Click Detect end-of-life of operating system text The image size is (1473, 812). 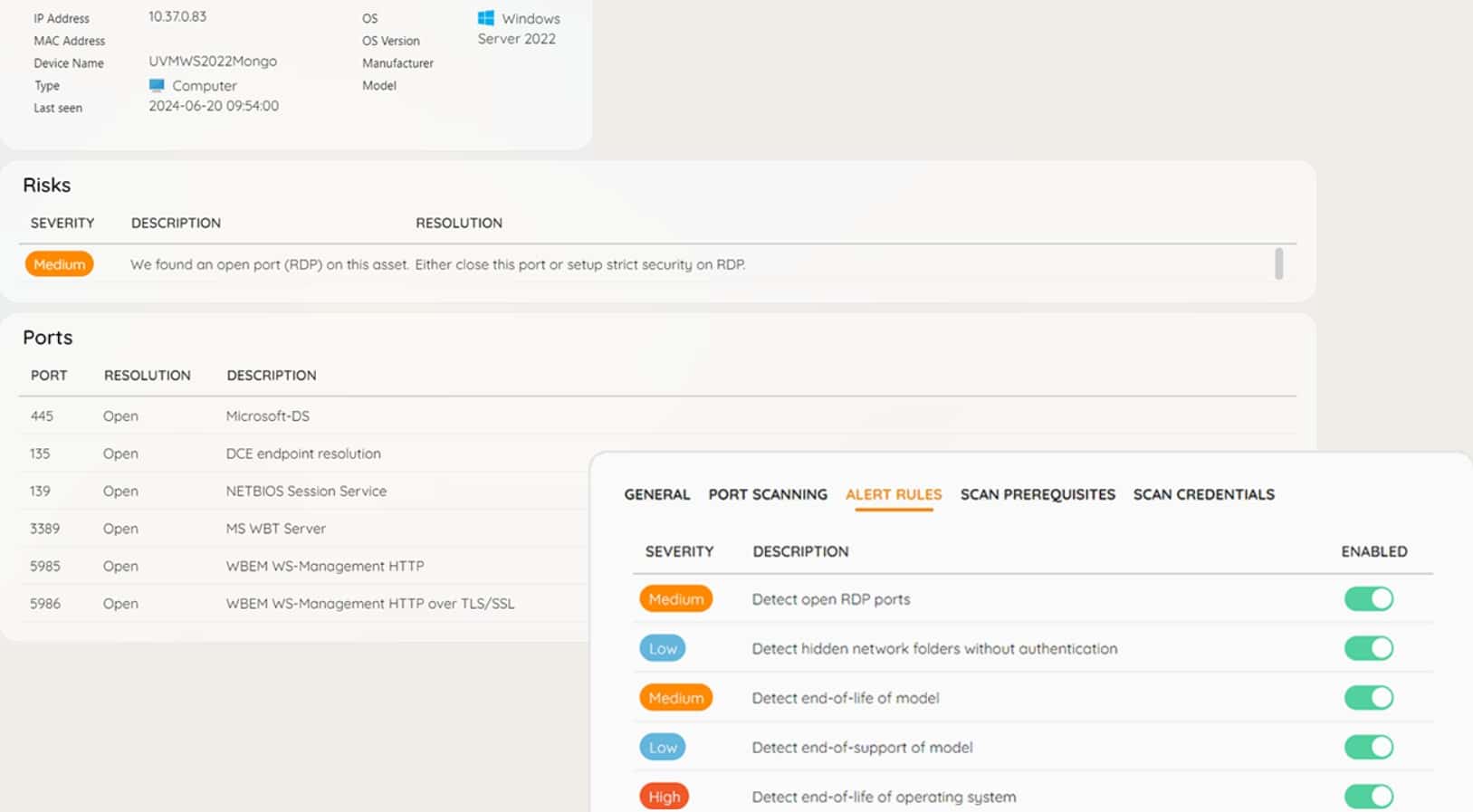(885, 797)
